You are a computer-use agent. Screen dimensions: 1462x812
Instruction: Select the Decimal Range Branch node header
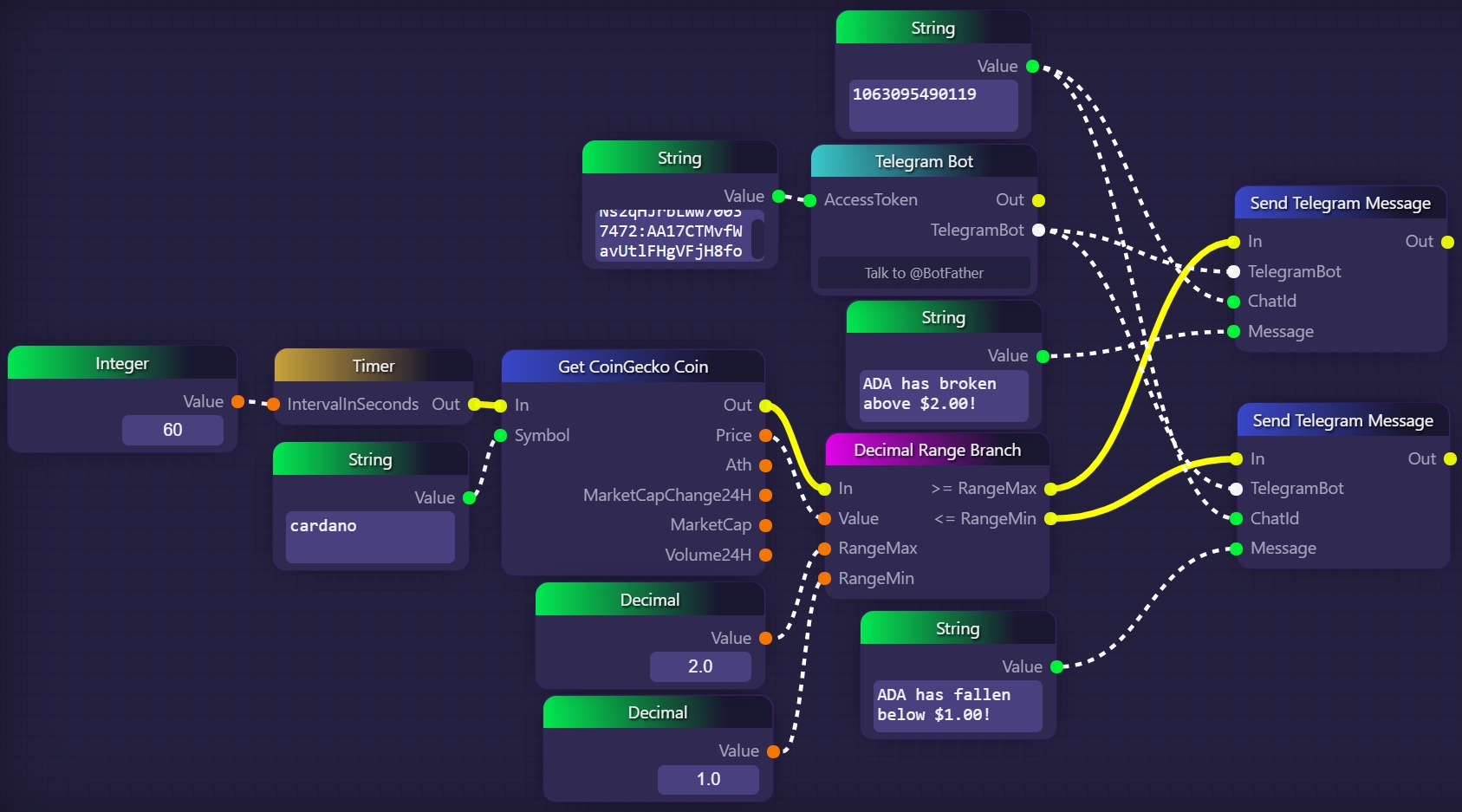(x=937, y=450)
